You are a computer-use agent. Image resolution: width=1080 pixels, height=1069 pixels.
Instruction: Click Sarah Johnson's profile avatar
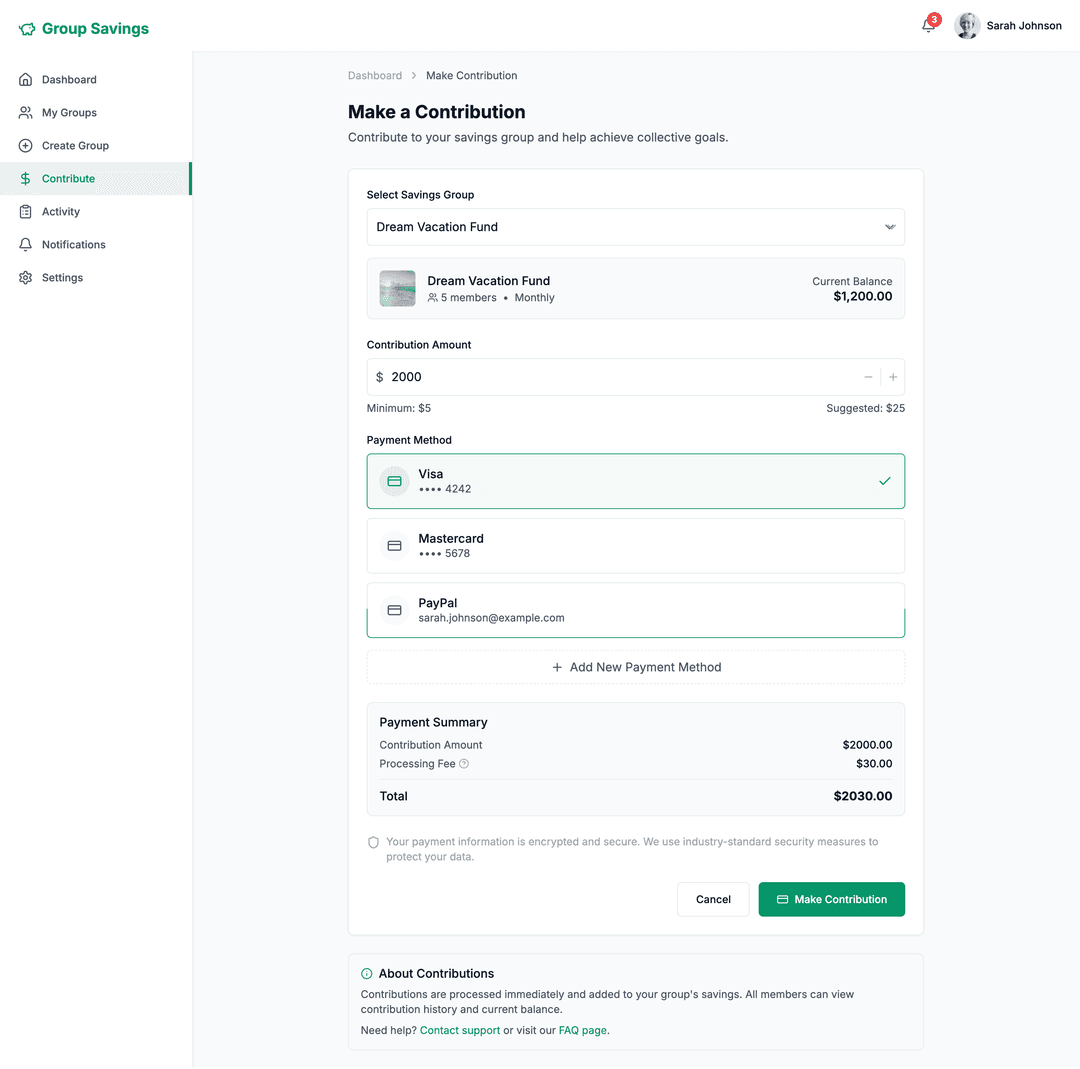967,26
